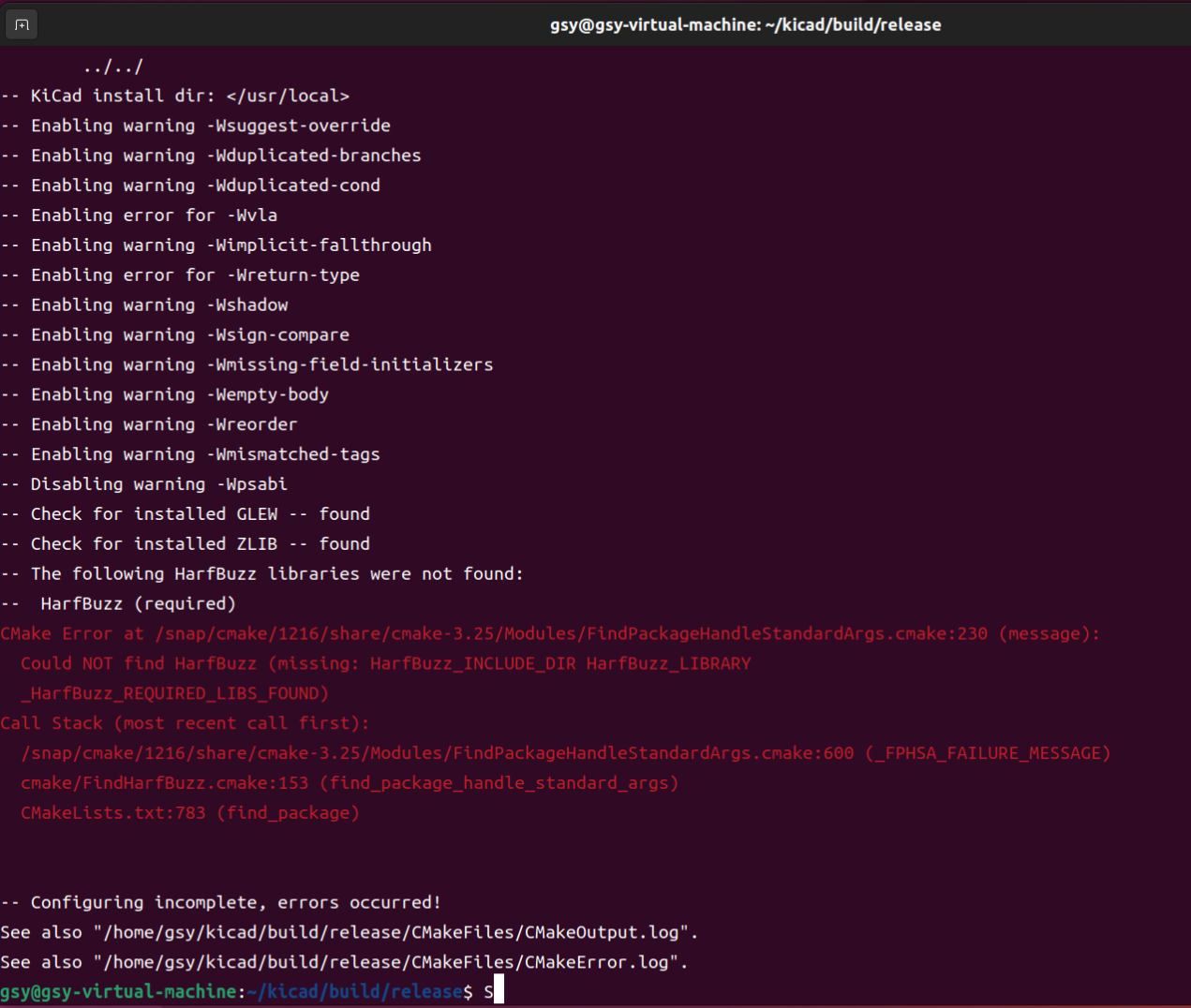The width and height of the screenshot is (1191, 1008).
Task: Click the 'Could NOT find HarfBuzz' error line
Action: coord(386,664)
